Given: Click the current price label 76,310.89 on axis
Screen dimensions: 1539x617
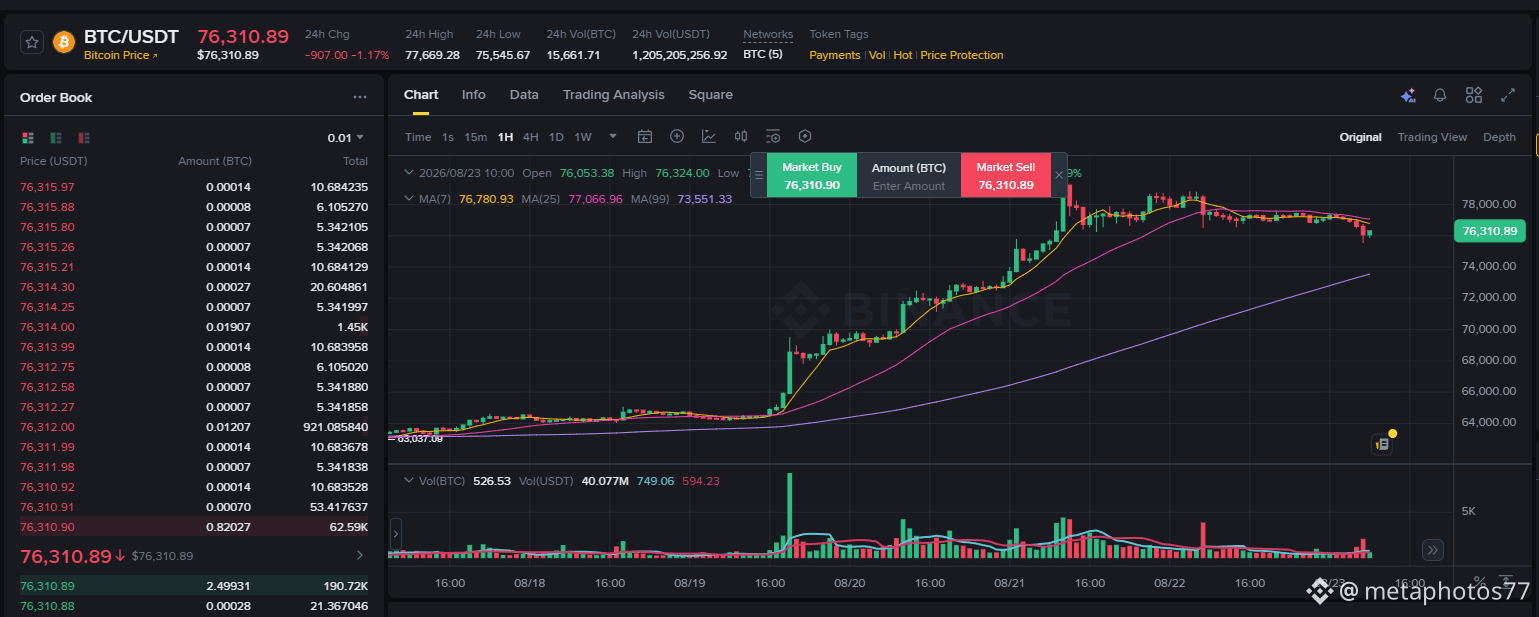Looking at the screenshot, I should pyautogui.click(x=1489, y=231).
